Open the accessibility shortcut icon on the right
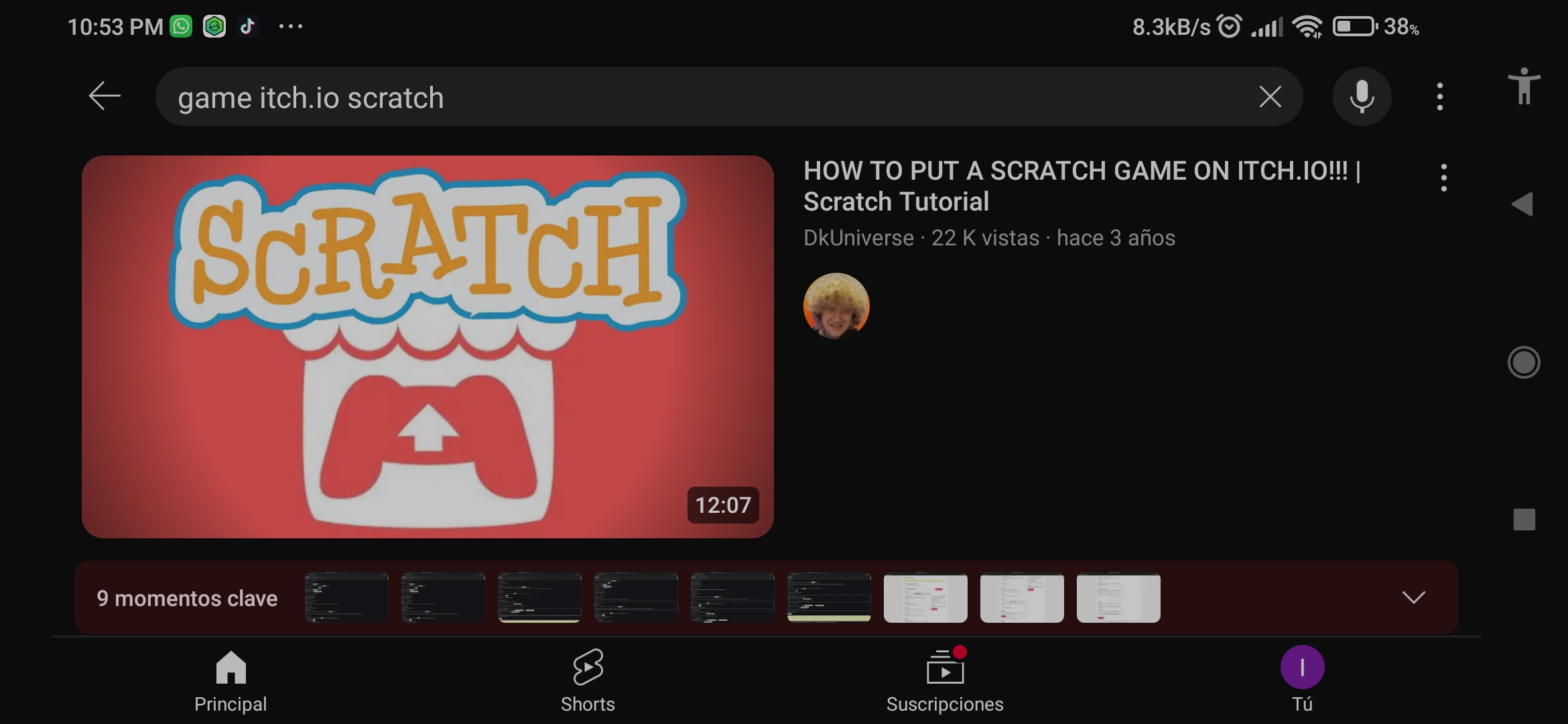Image resolution: width=1568 pixels, height=724 pixels. (x=1524, y=86)
